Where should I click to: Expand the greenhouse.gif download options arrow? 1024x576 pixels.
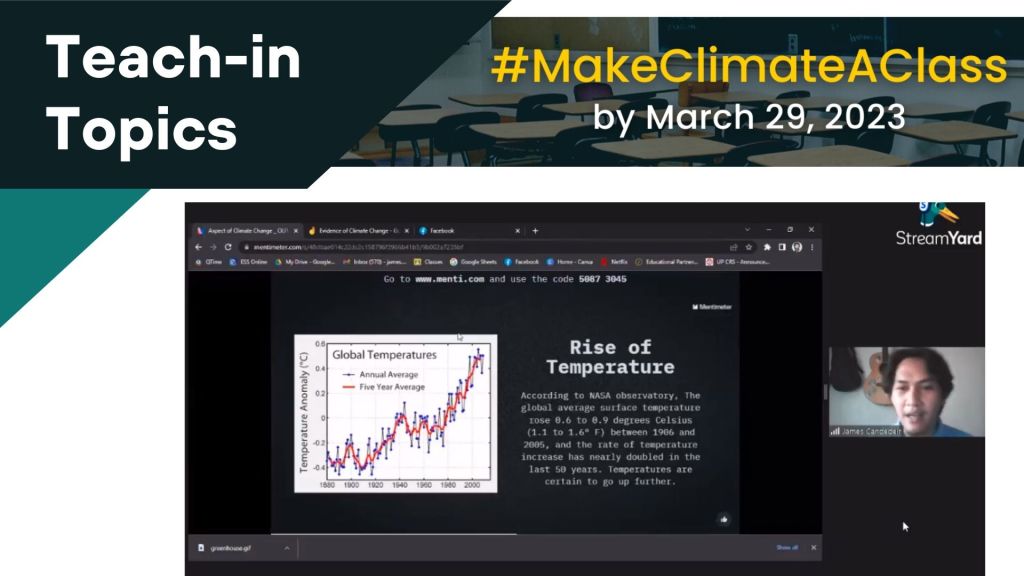point(287,548)
